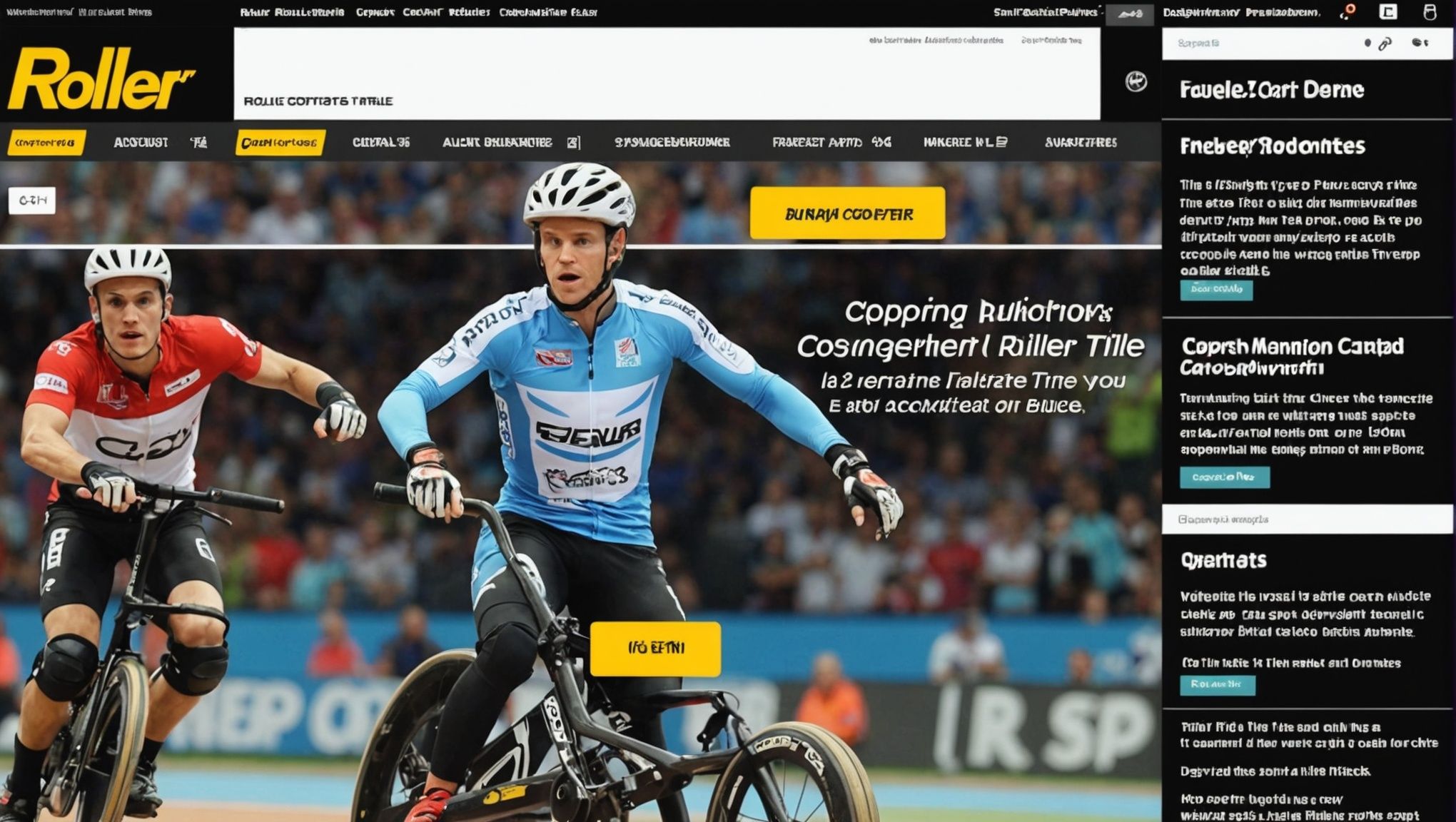Click the gray highlighted button in the top bar
The height and width of the screenshot is (822, 1456).
(1129, 14)
